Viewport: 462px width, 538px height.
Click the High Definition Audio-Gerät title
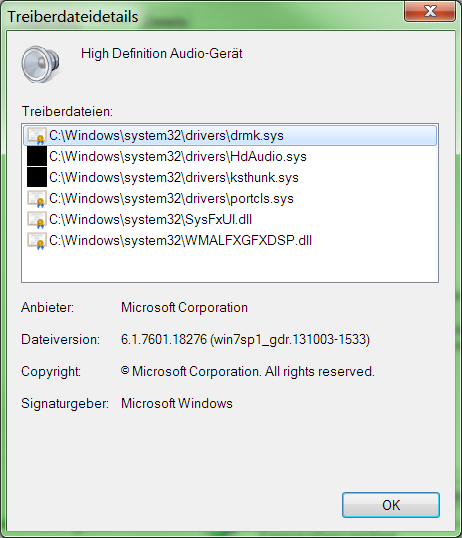(162, 54)
